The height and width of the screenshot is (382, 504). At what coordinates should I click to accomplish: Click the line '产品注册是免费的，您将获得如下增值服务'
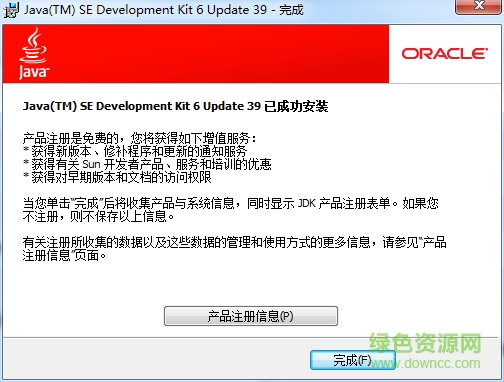[139, 138]
